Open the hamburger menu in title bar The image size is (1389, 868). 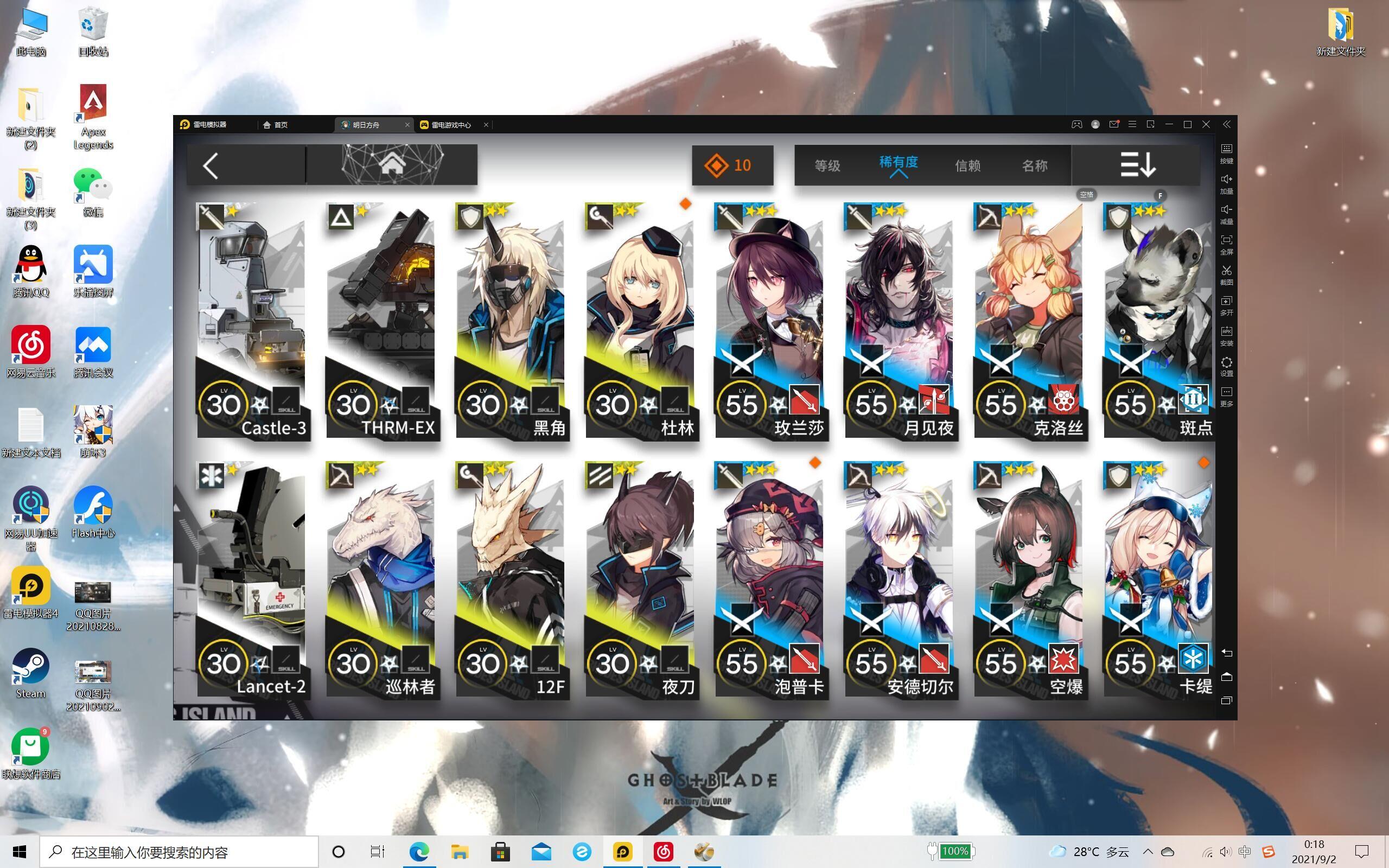click(1132, 125)
